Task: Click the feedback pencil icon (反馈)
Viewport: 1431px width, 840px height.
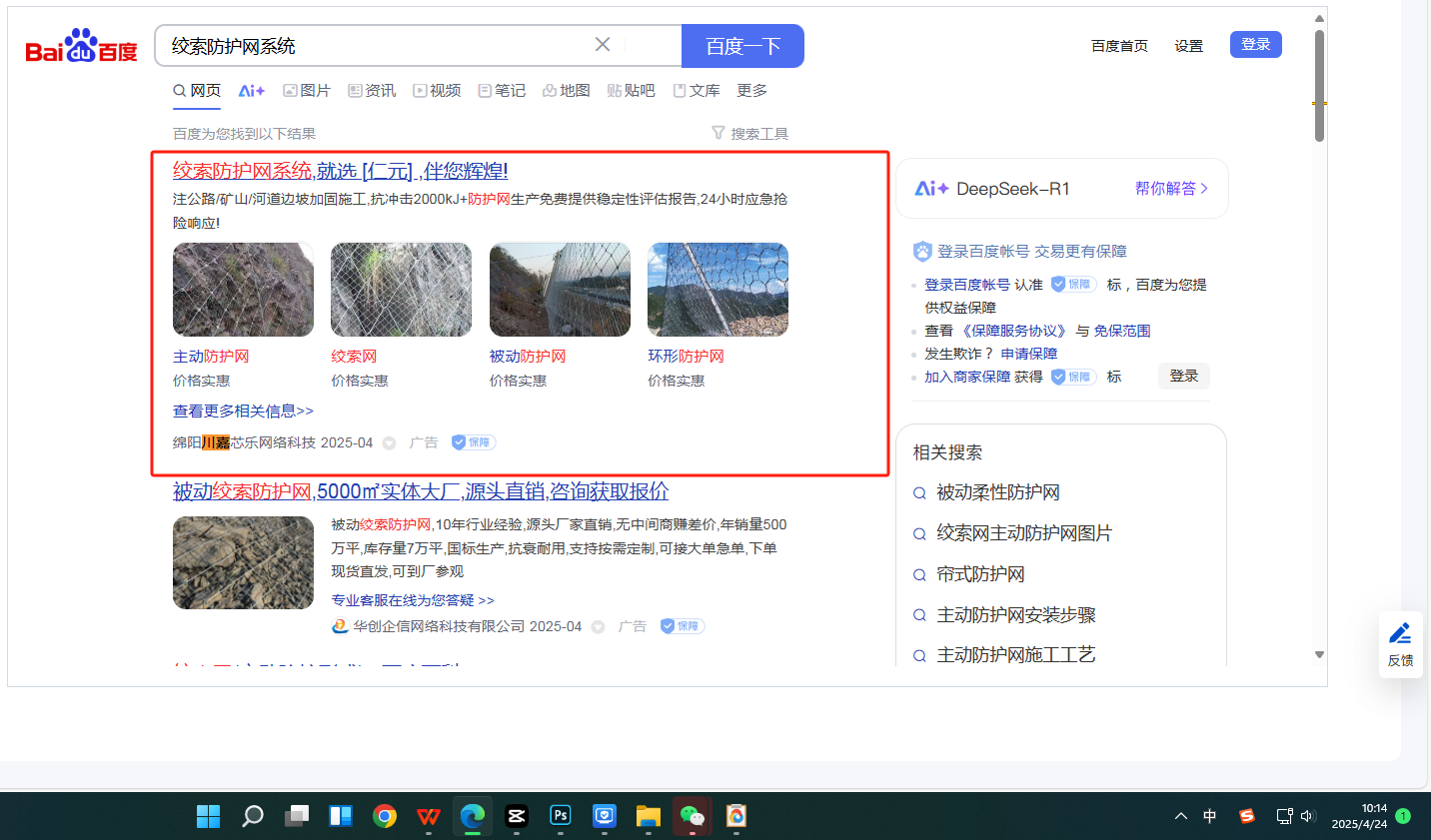Action: (1400, 634)
